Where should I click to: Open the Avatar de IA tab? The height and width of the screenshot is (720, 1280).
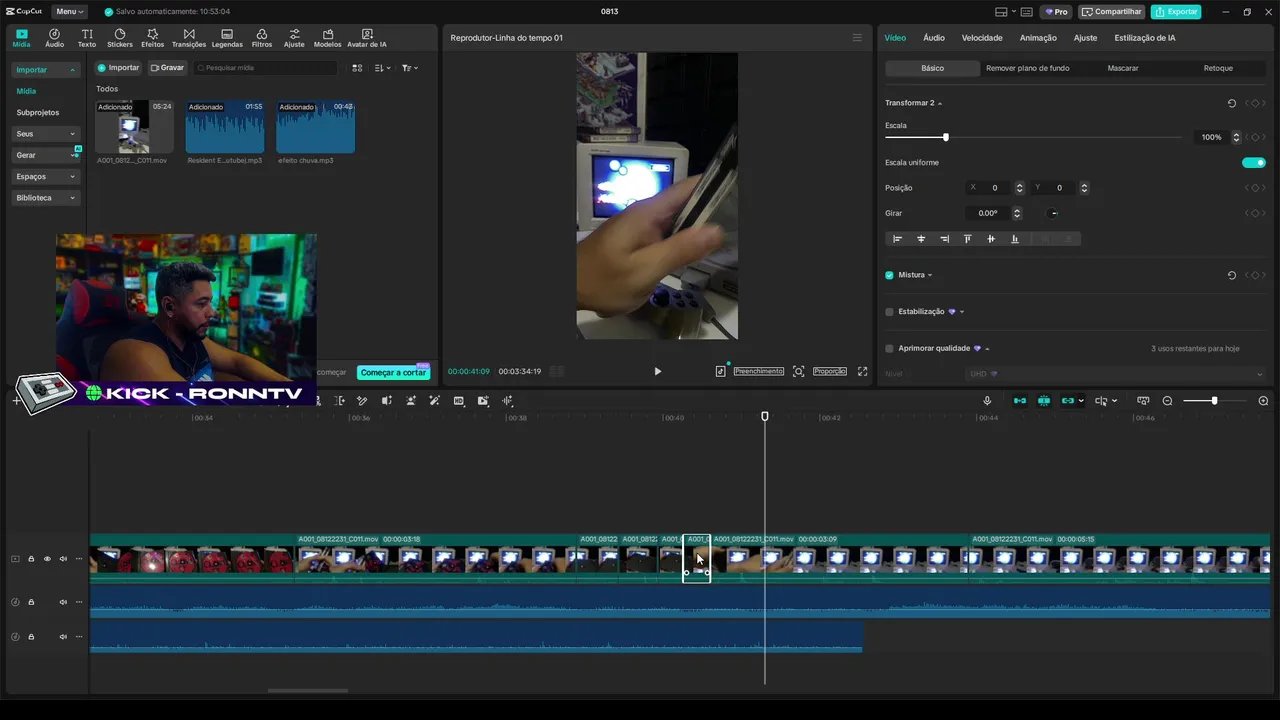367,38
